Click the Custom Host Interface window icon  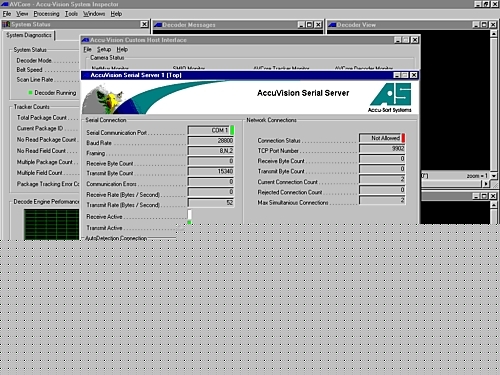86,40
